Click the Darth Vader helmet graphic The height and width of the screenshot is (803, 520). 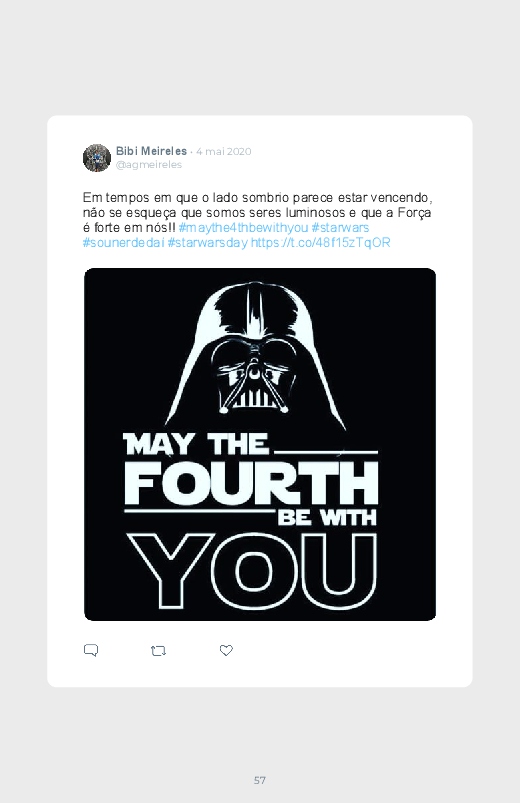[255, 353]
